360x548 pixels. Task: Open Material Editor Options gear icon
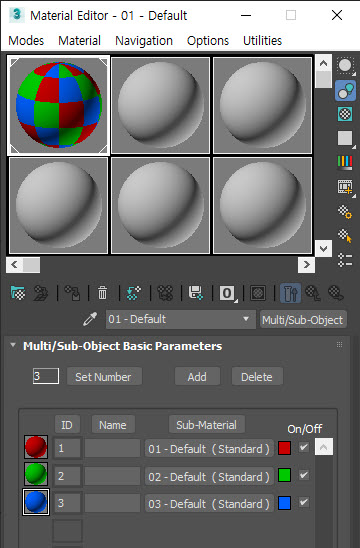[345, 211]
